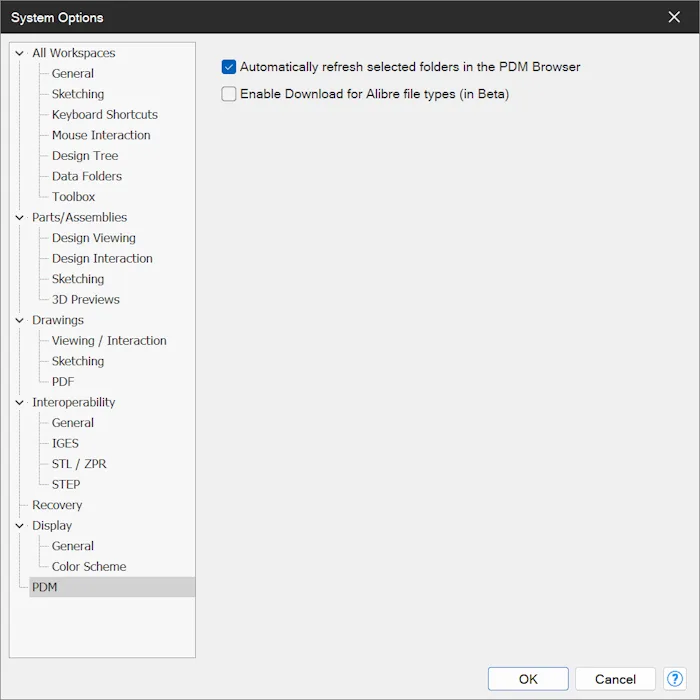Confirm settings with the OK button
Screen dimensions: 700x700
528,679
